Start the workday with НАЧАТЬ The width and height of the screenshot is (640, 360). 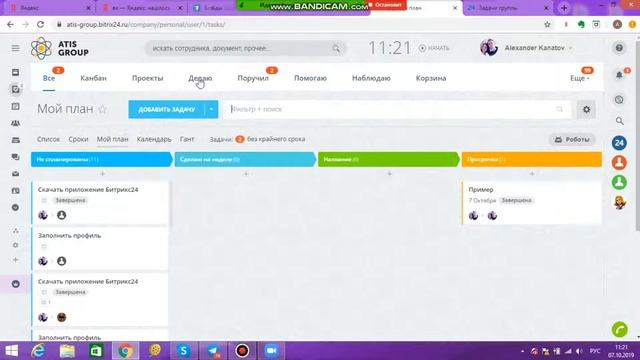pyautogui.click(x=434, y=48)
